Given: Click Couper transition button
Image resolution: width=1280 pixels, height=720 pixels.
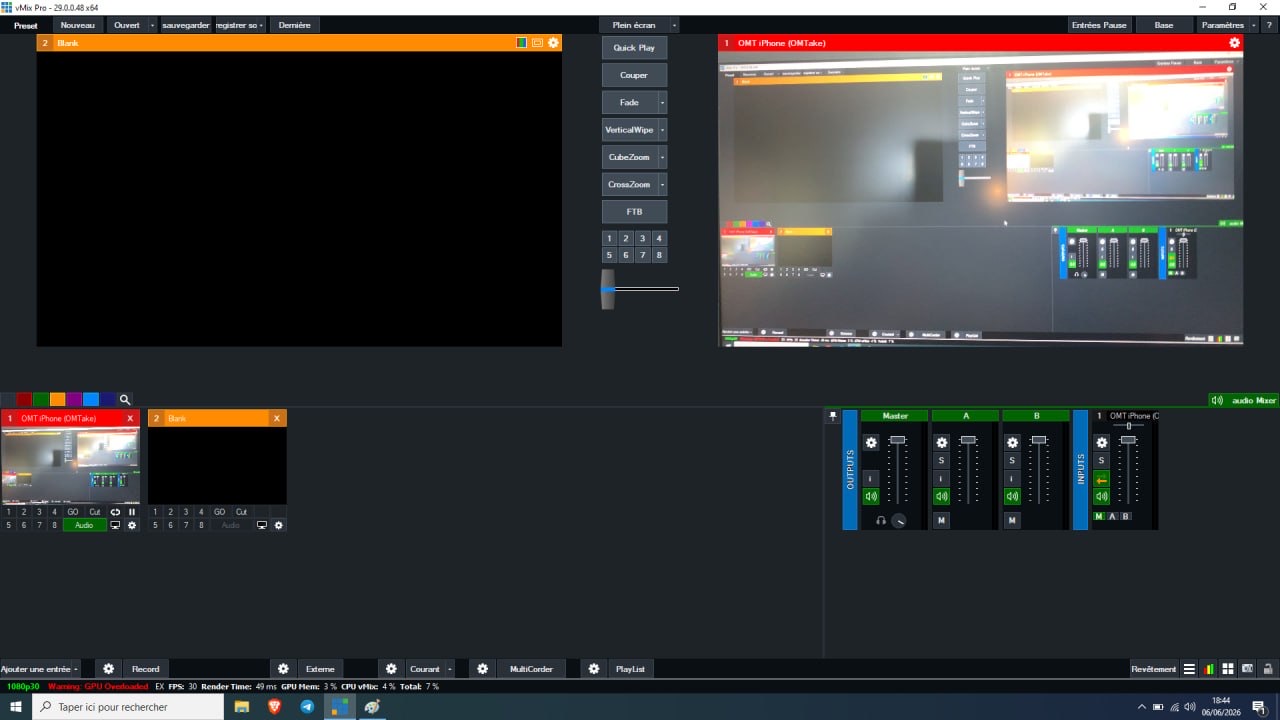Looking at the screenshot, I should (x=634, y=75).
